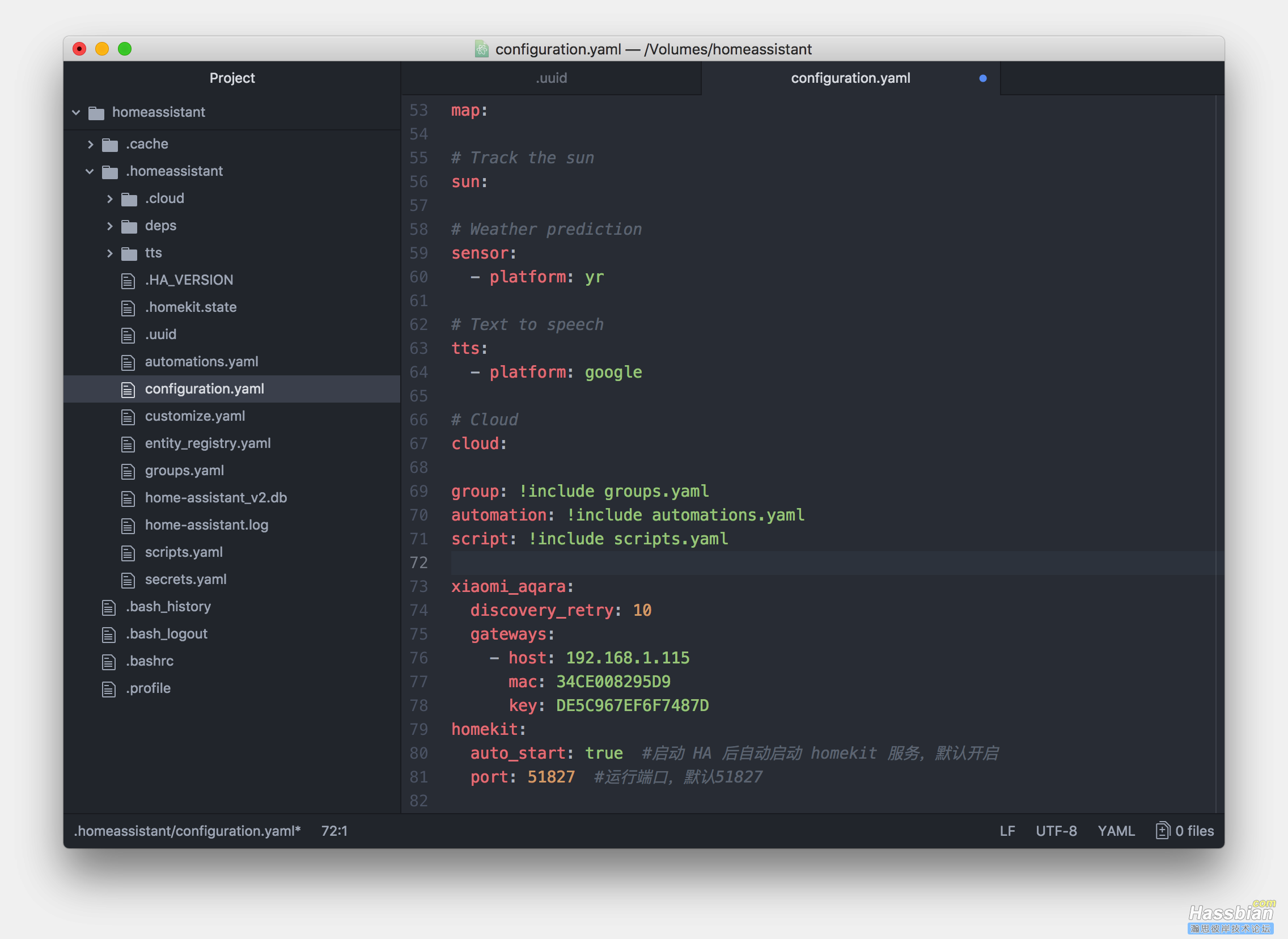Expand the tts folder chevron
The height and width of the screenshot is (939, 1288).
coord(109,253)
